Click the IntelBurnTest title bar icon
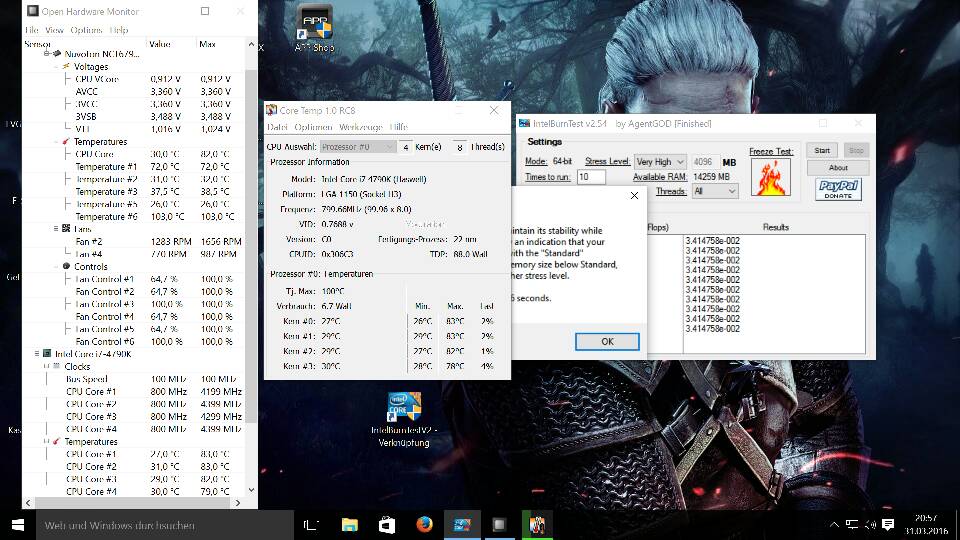The image size is (960, 540). (524, 123)
